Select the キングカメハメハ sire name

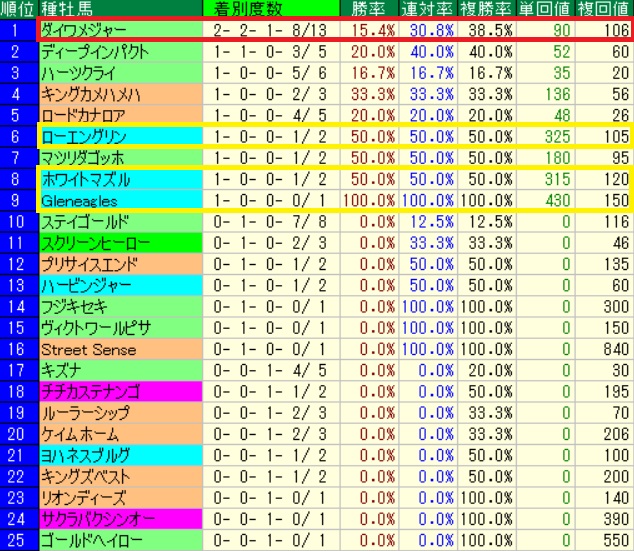91,94
